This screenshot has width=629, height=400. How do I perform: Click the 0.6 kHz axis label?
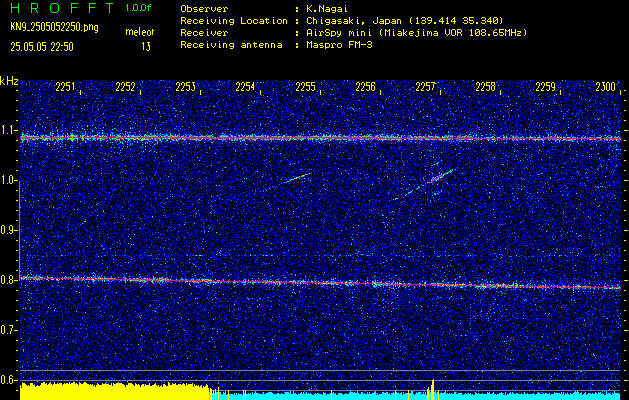point(8,380)
